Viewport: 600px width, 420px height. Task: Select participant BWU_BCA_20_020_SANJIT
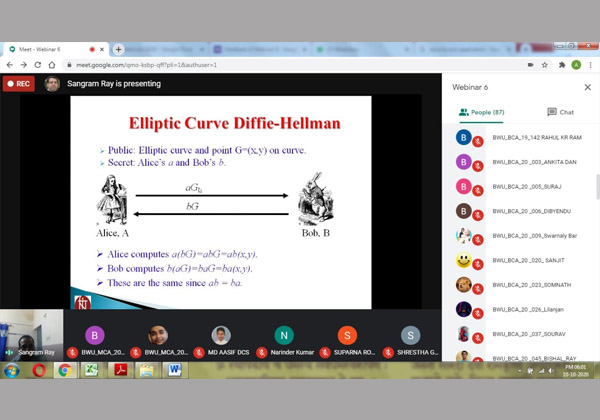tap(521, 260)
